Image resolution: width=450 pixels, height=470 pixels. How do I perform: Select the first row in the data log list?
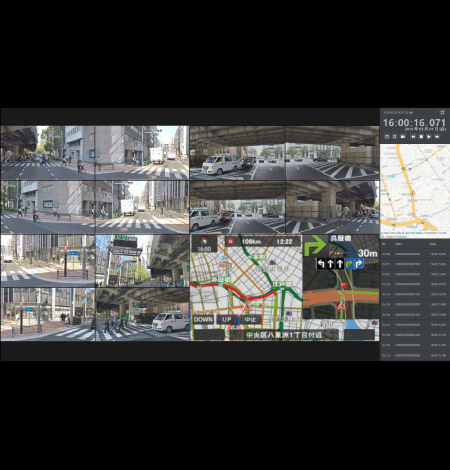click(414, 254)
